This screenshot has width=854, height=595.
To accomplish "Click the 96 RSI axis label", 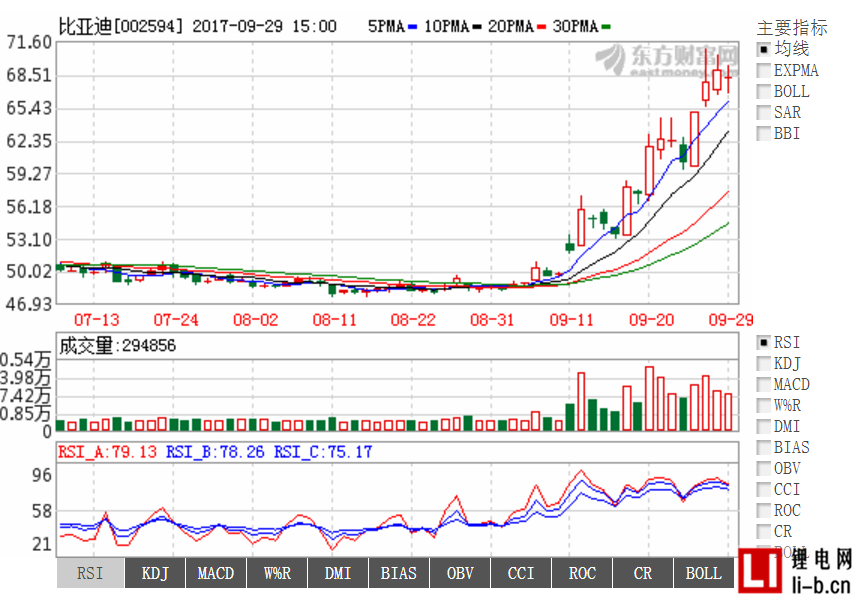I will (41, 475).
